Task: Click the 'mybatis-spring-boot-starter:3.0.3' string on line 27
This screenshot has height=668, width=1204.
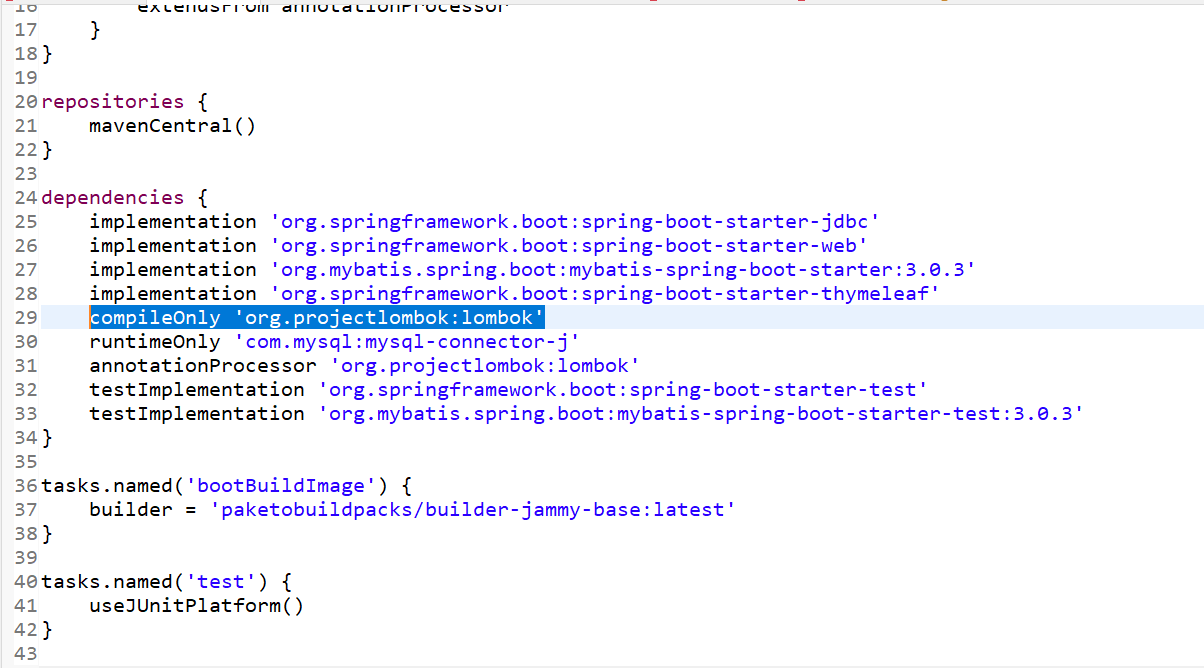Action: [x=623, y=270]
